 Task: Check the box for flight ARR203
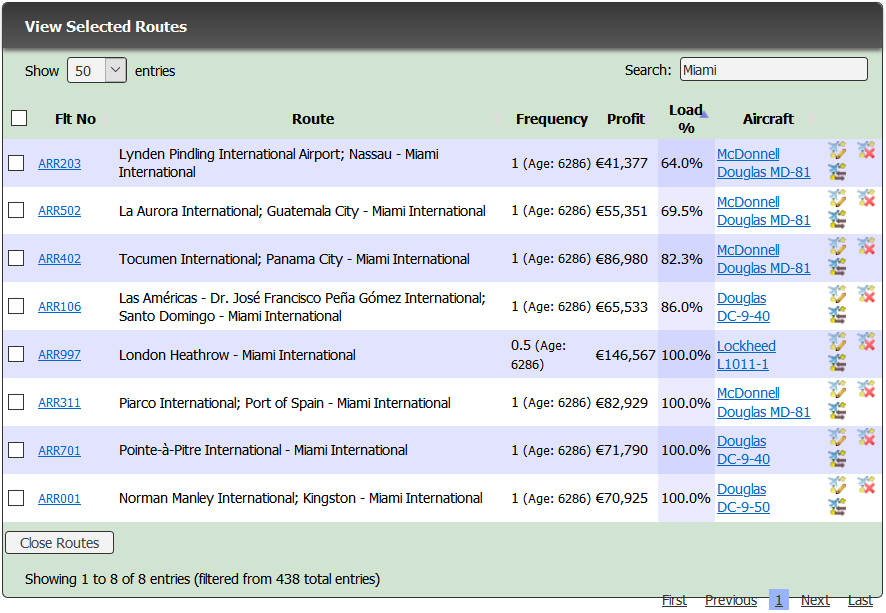pyautogui.click(x=16, y=163)
